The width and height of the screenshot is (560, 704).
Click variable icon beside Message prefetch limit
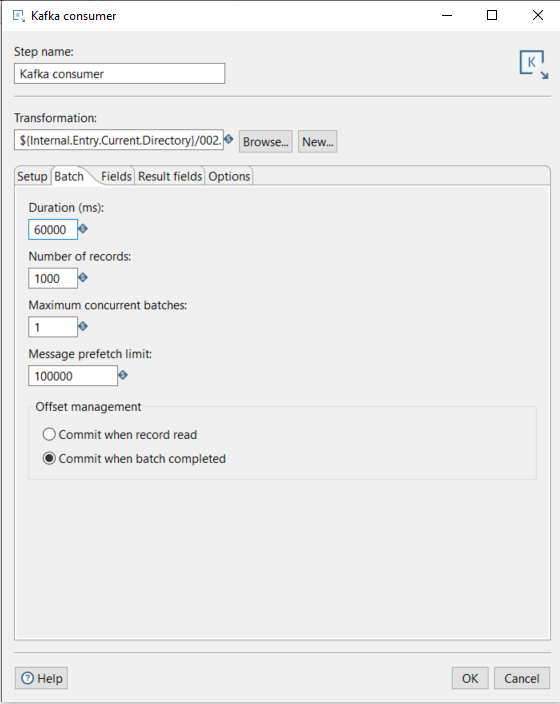[123, 374]
